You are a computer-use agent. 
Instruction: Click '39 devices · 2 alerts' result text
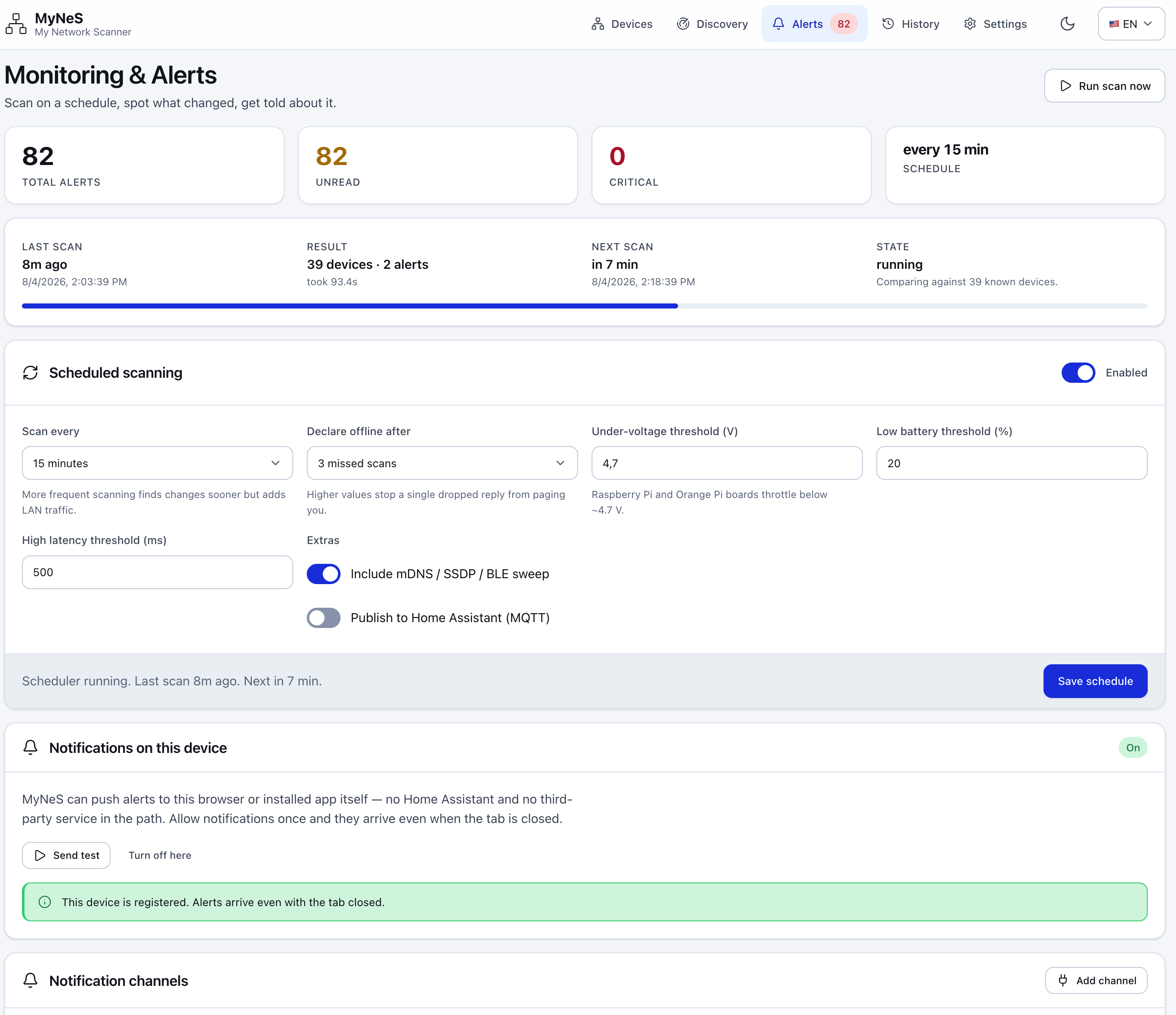click(368, 265)
